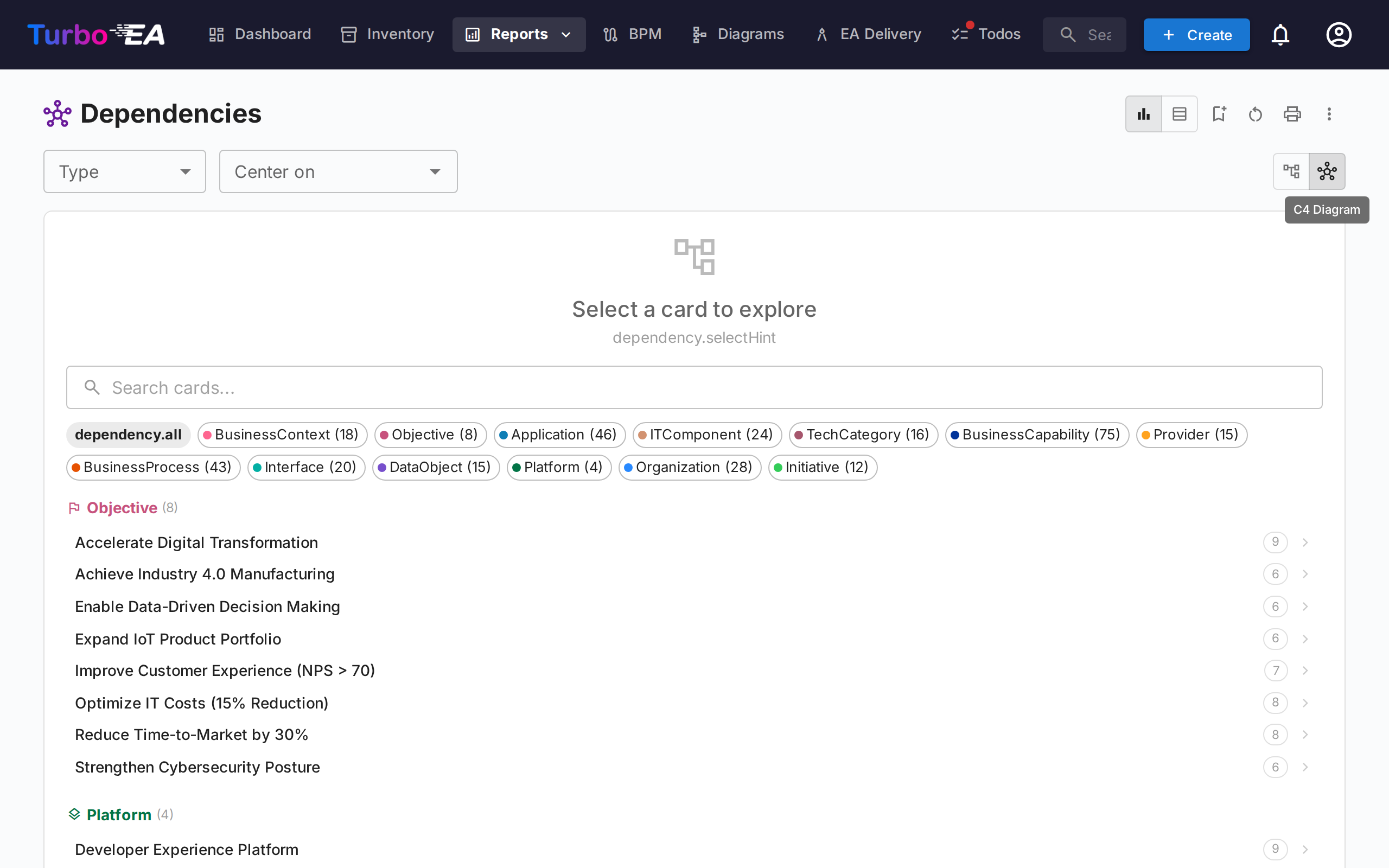Image resolution: width=1389 pixels, height=868 pixels.
Task: Switch to chart view icon
Action: (1143, 114)
